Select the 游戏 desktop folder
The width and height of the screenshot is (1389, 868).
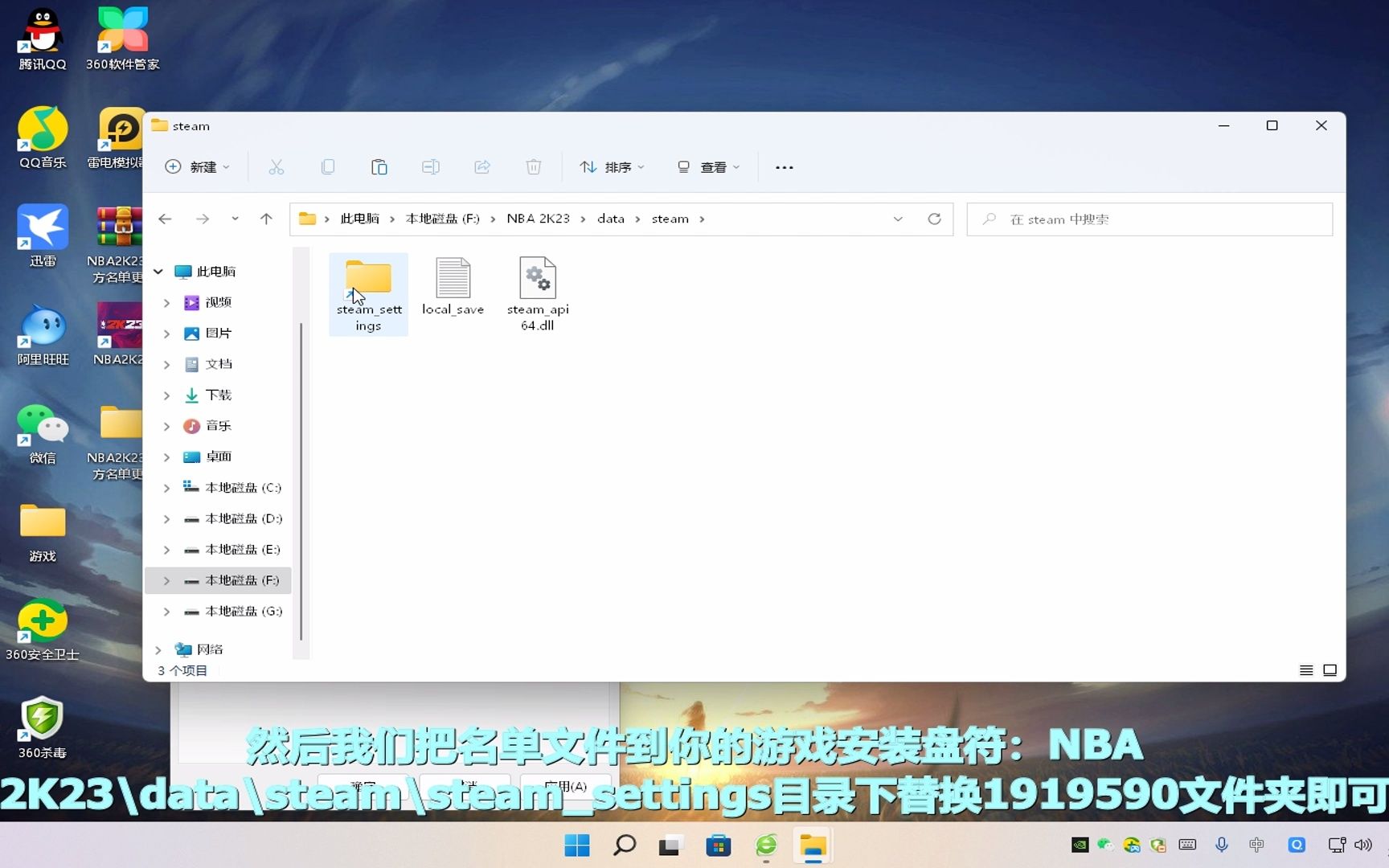(43, 531)
